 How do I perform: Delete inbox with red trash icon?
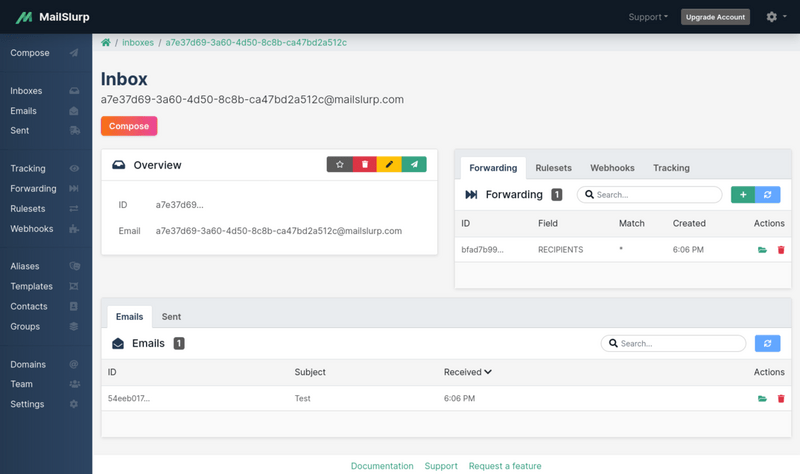pyautogui.click(x=365, y=164)
